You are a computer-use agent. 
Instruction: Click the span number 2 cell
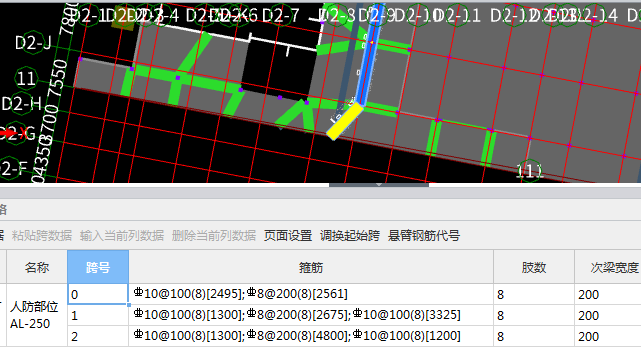point(98,336)
